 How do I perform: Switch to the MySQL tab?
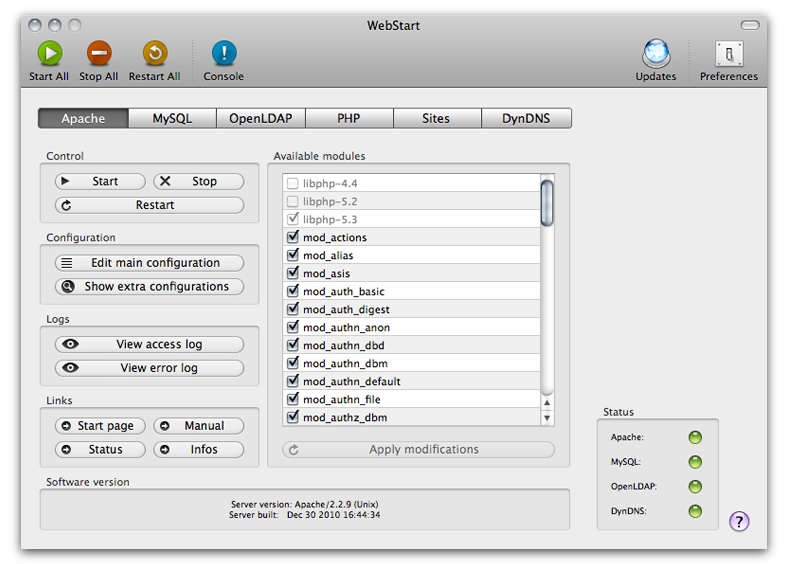(172, 118)
